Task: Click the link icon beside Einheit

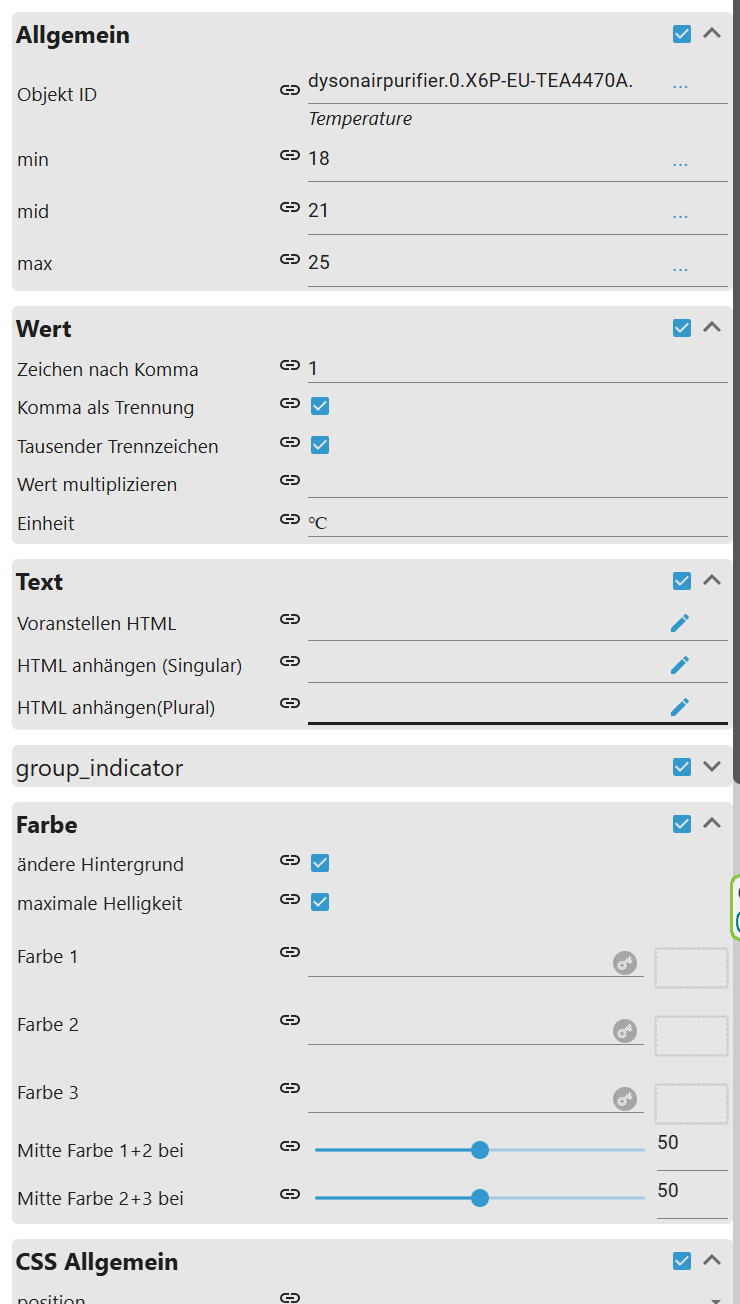Action: [x=290, y=519]
